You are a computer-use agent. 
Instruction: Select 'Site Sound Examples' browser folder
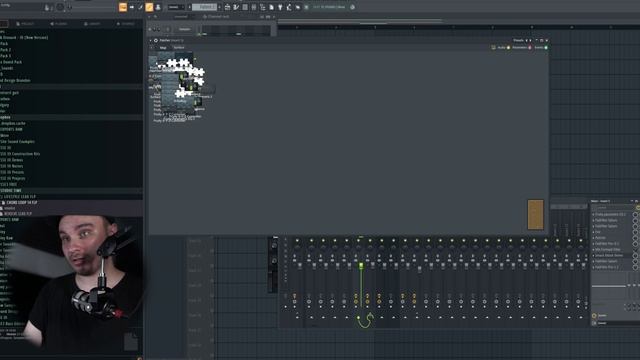pos(18,142)
